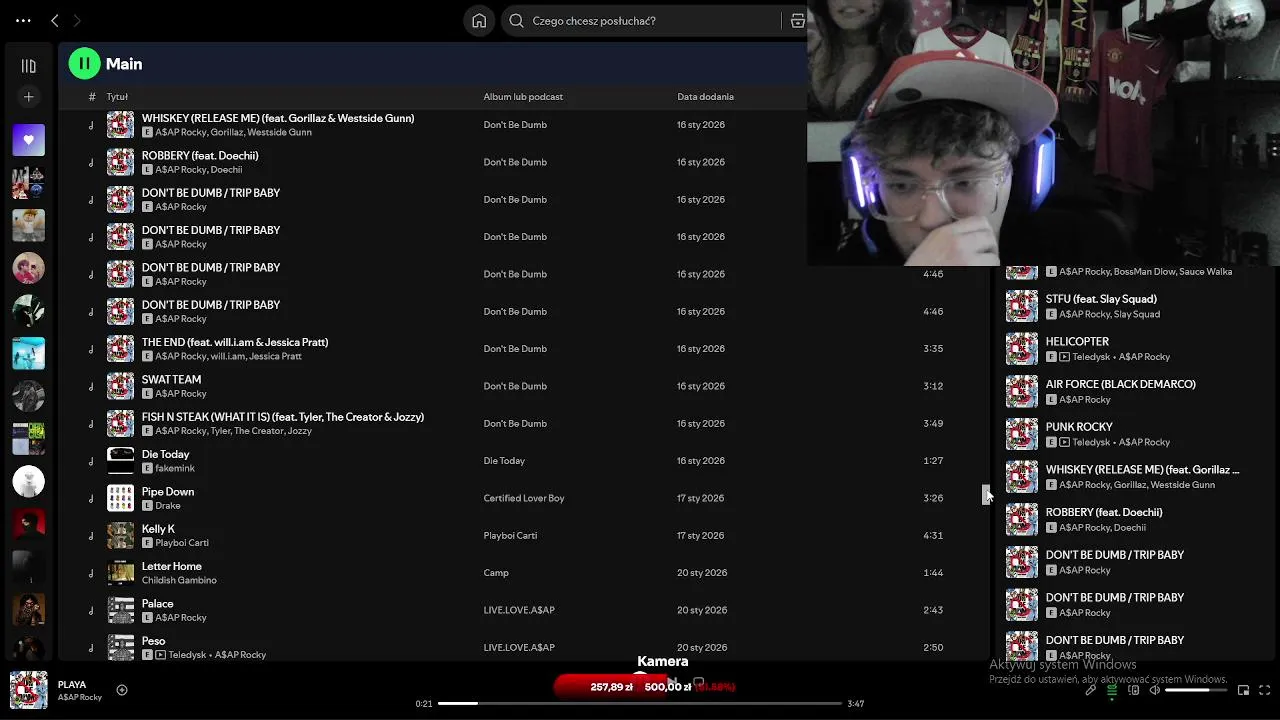Create playlist with sidebar plus icon
The width and height of the screenshot is (1280, 720).
(x=29, y=97)
